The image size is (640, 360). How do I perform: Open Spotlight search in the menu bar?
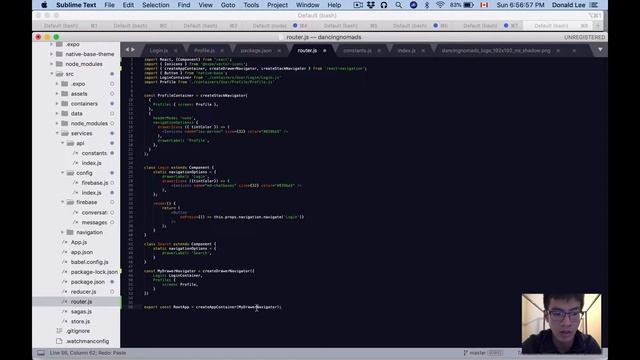pyautogui.click(x=398, y=5)
